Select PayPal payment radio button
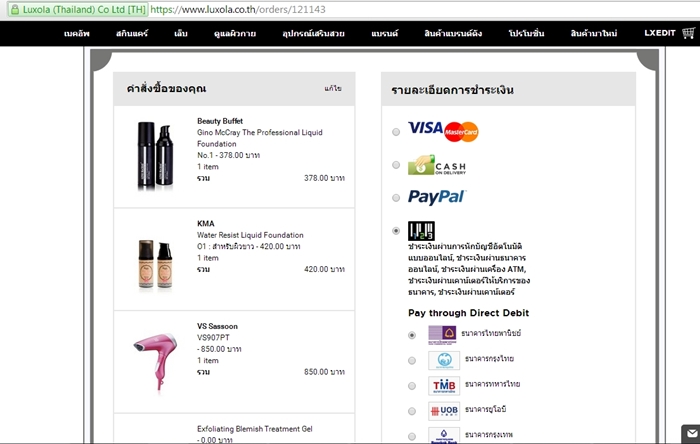 396,198
